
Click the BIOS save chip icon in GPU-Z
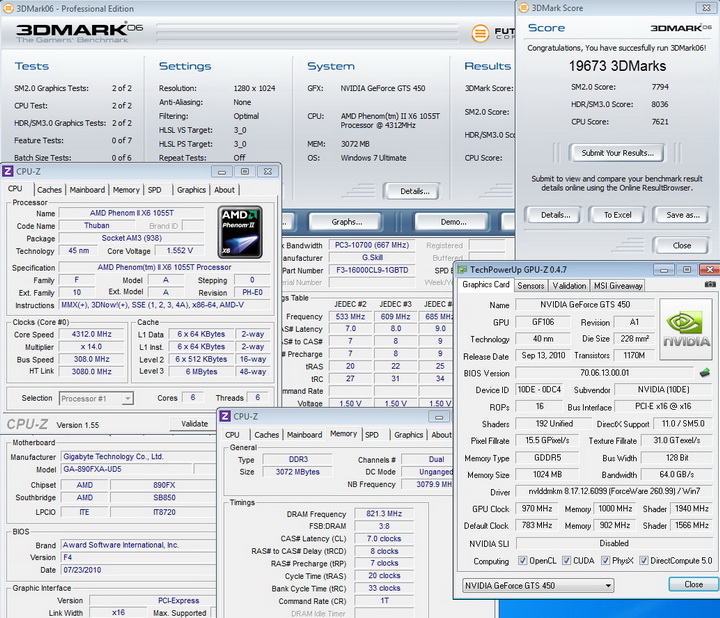pyautogui.click(x=705, y=373)
